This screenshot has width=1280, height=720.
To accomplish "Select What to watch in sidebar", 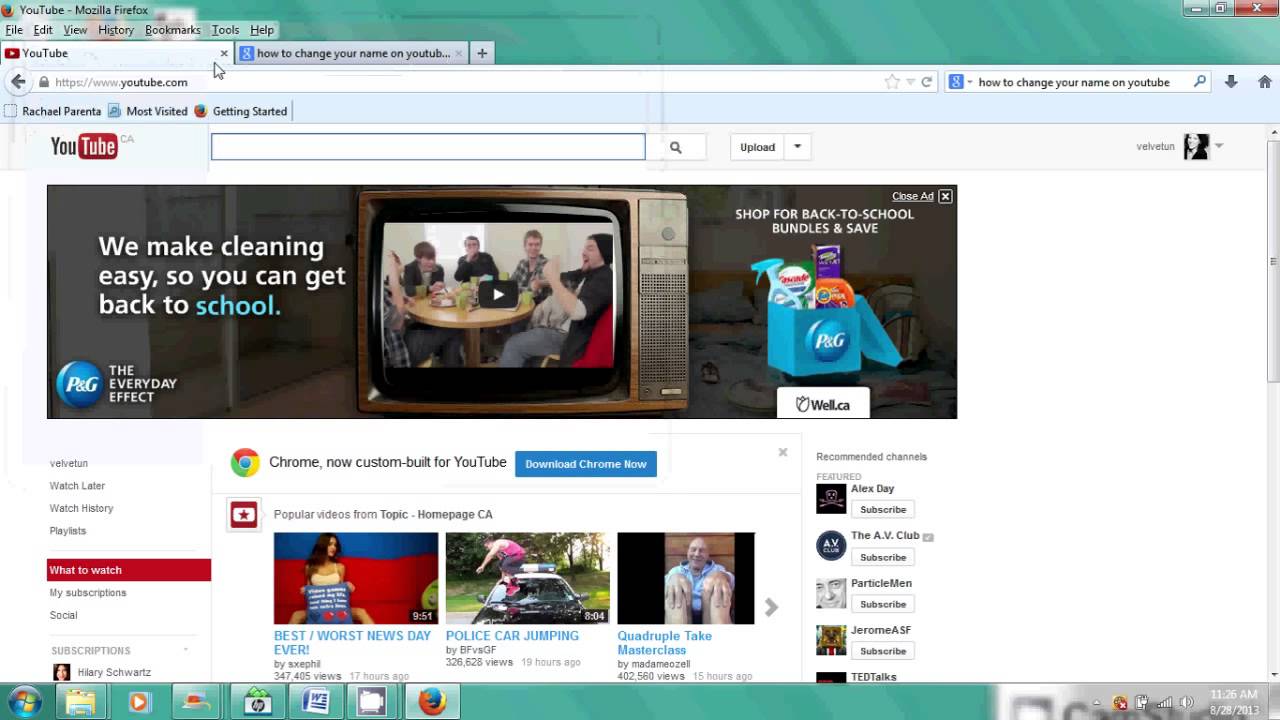I will click(129, 570).
